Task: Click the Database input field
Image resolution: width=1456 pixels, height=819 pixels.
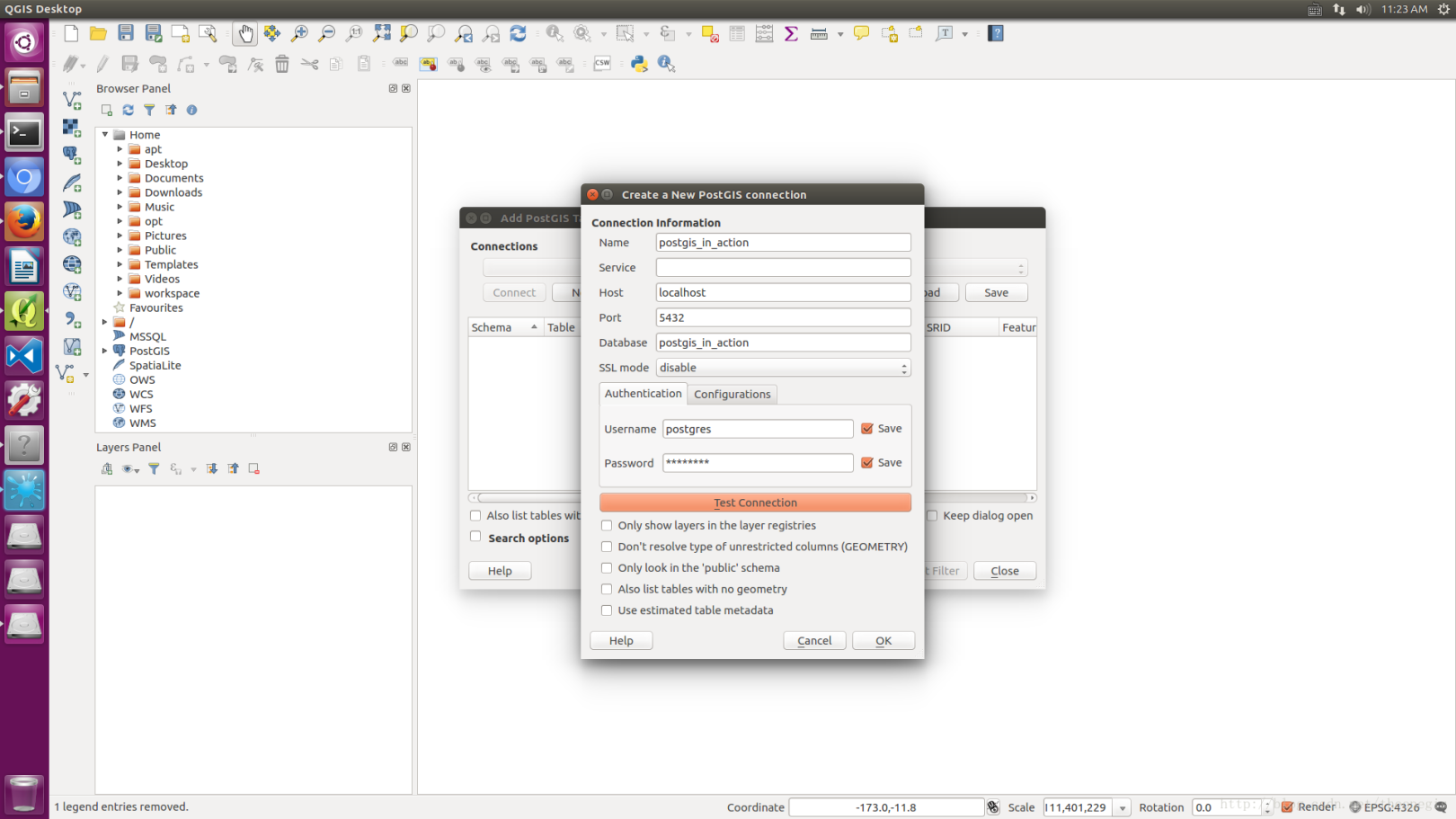Action: pos(783,343)
